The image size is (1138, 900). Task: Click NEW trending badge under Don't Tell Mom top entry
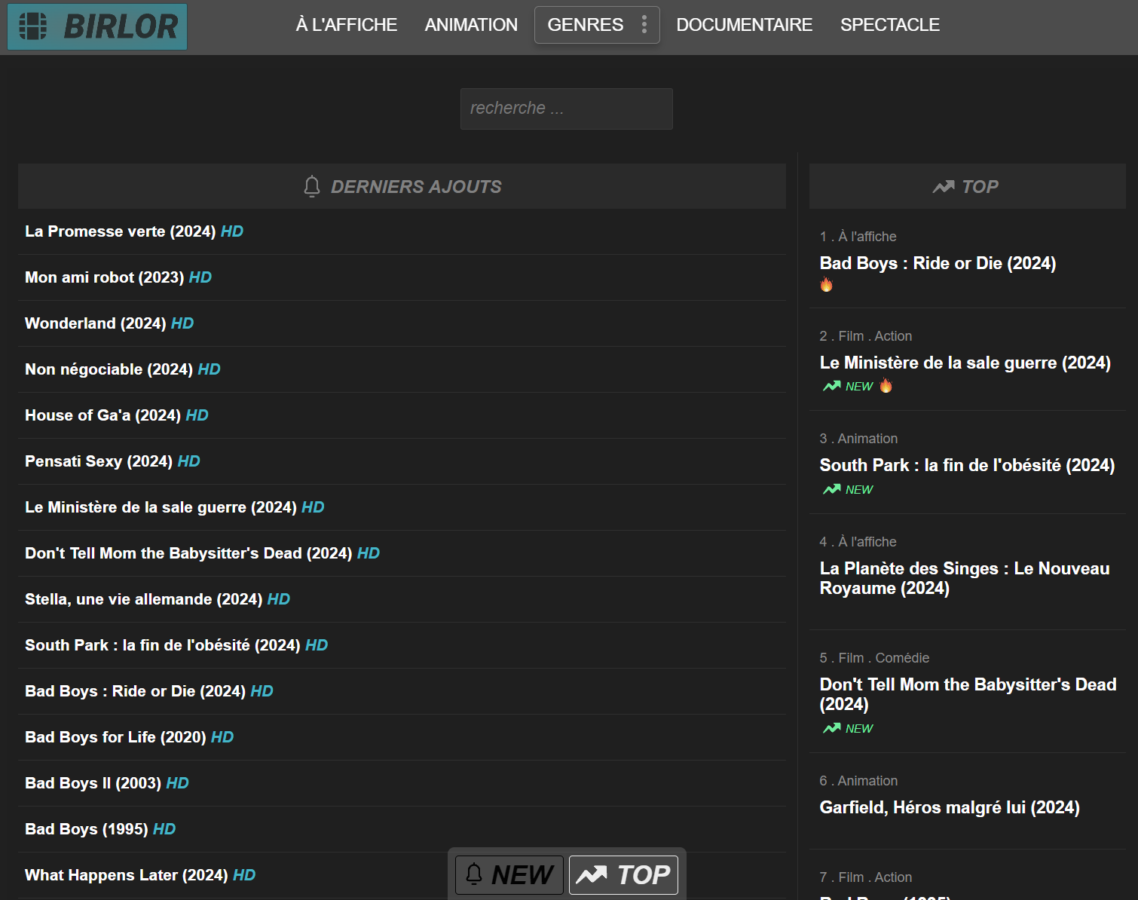(848, 728)
